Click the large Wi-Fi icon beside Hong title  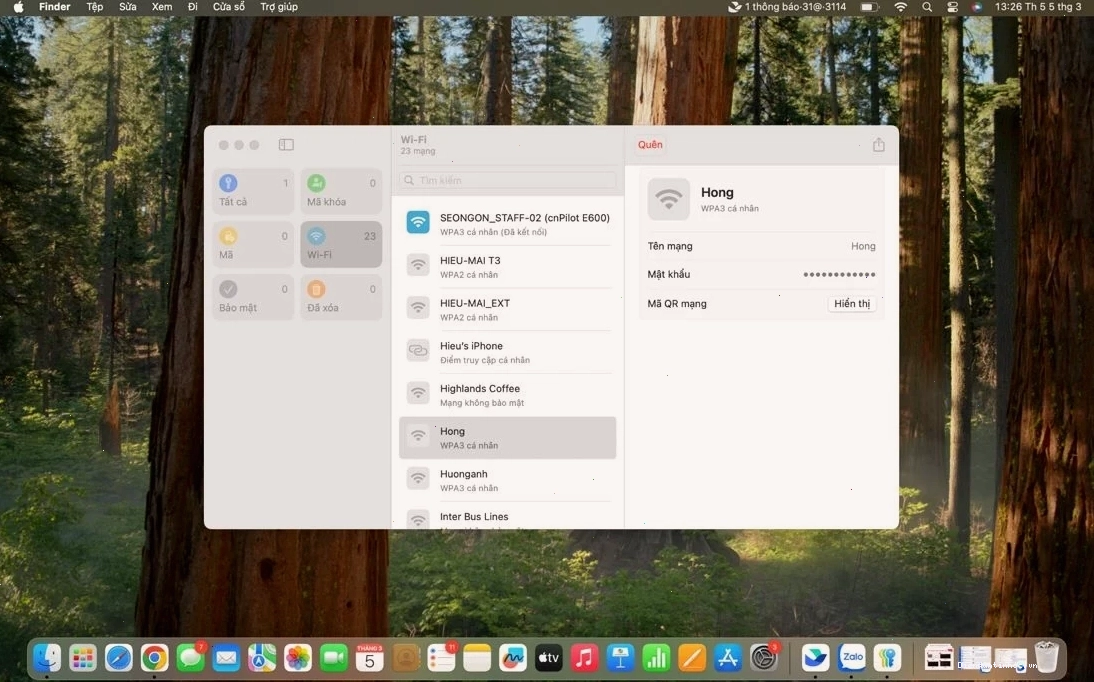tap(668, 199)
